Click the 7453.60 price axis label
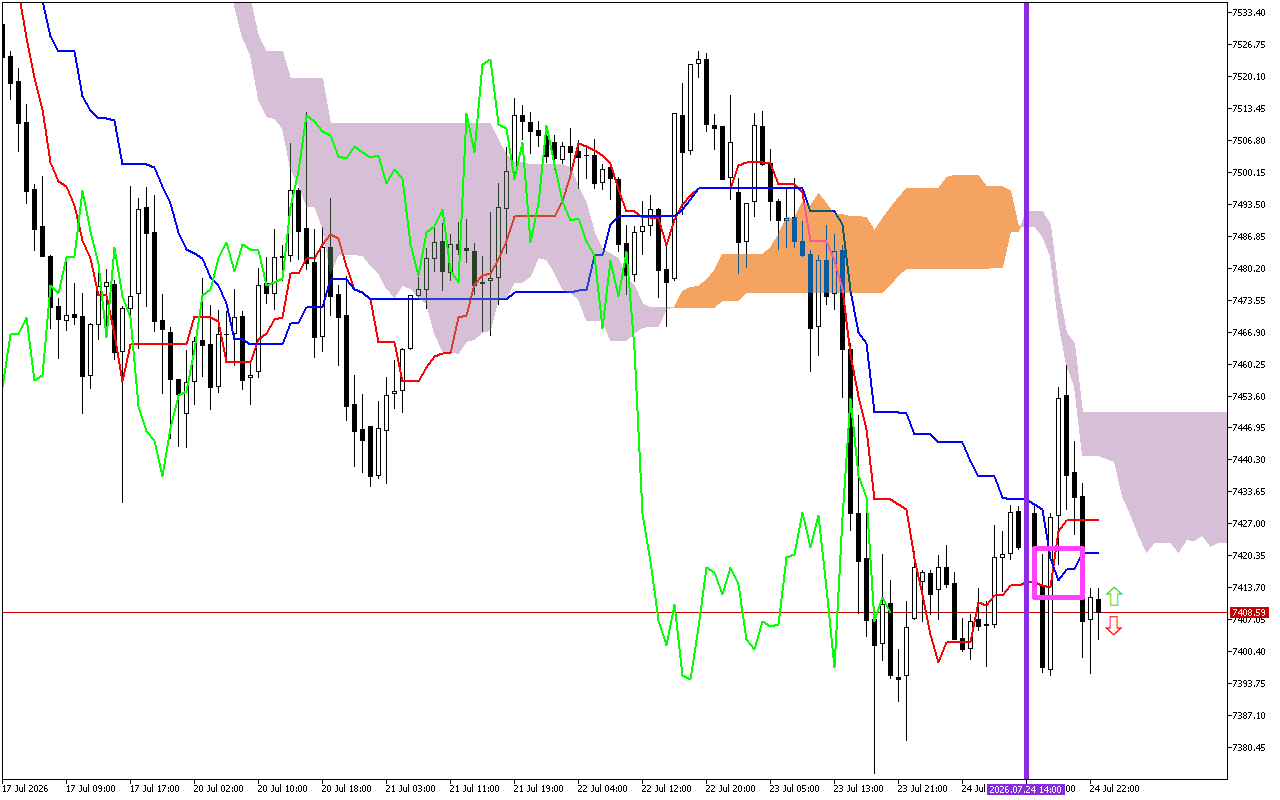The image size is (1280, 800). (x=1250, y=397)
